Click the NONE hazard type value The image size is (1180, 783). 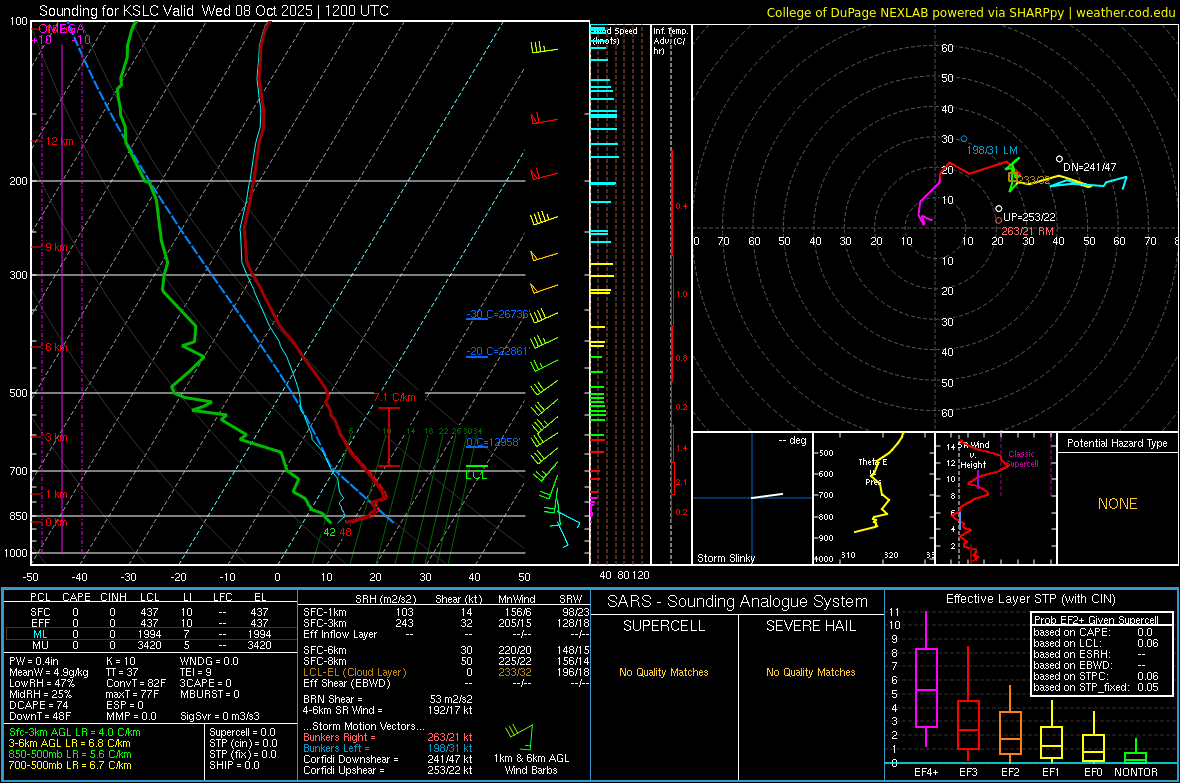coord(1118,504)
